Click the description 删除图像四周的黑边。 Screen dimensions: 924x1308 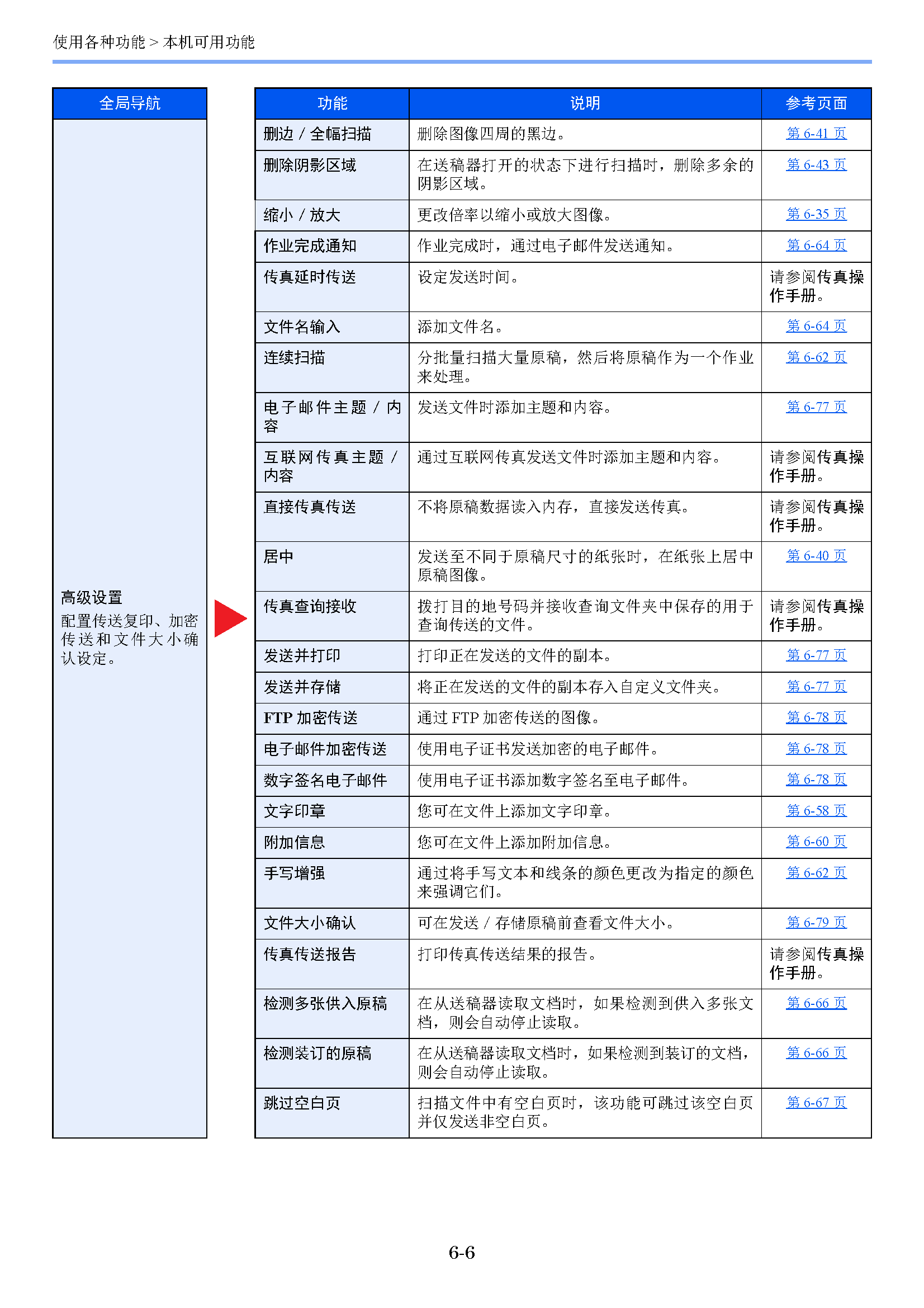click(492, 134)
